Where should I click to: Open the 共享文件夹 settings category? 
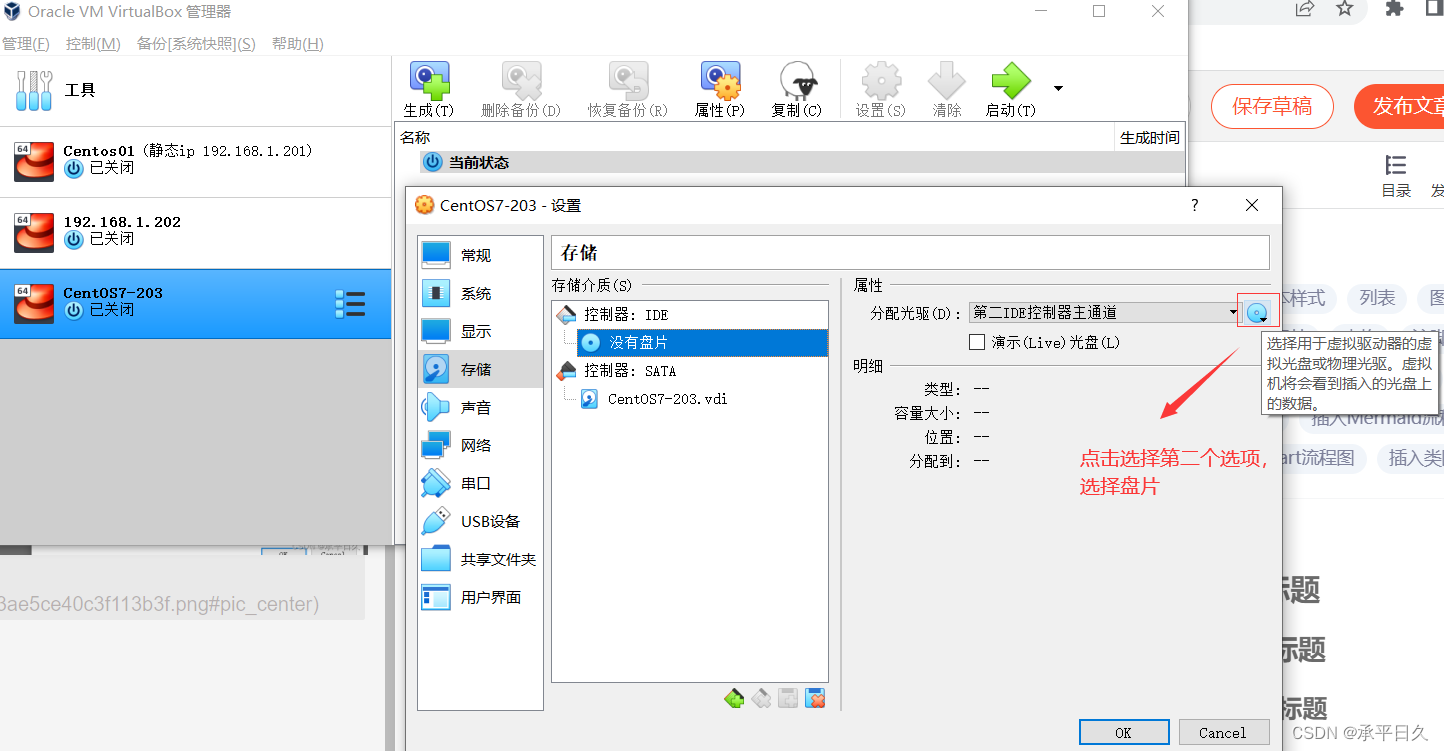coord(480,559)
